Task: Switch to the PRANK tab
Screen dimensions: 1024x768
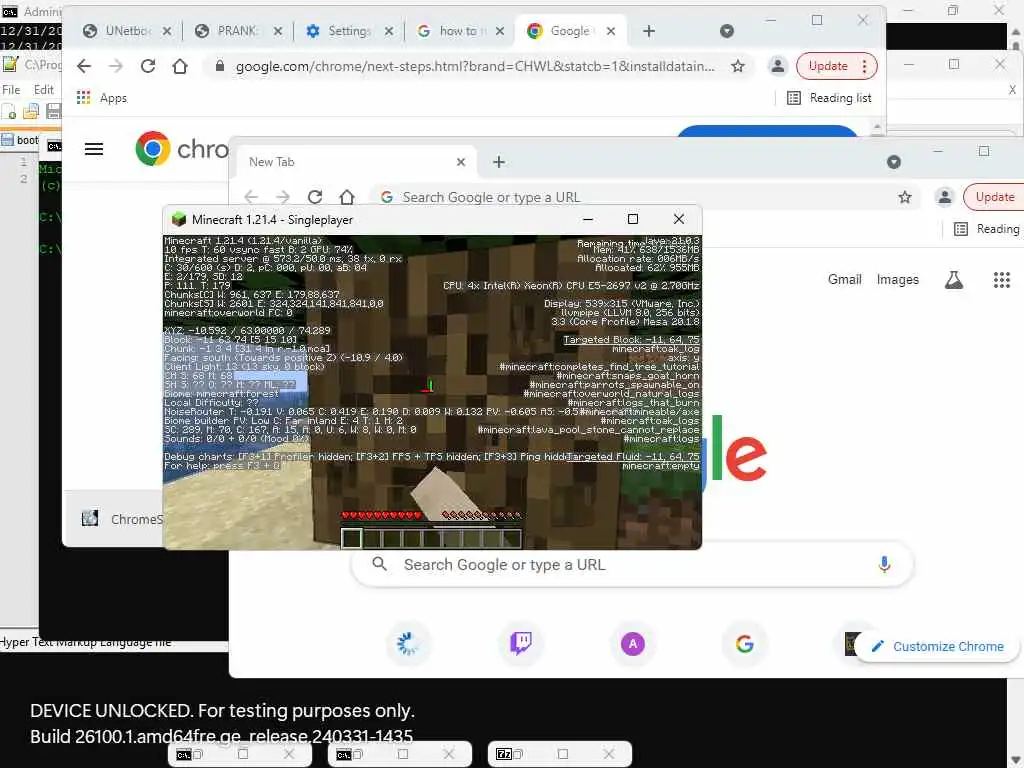Action: click(x=238, y=31)
